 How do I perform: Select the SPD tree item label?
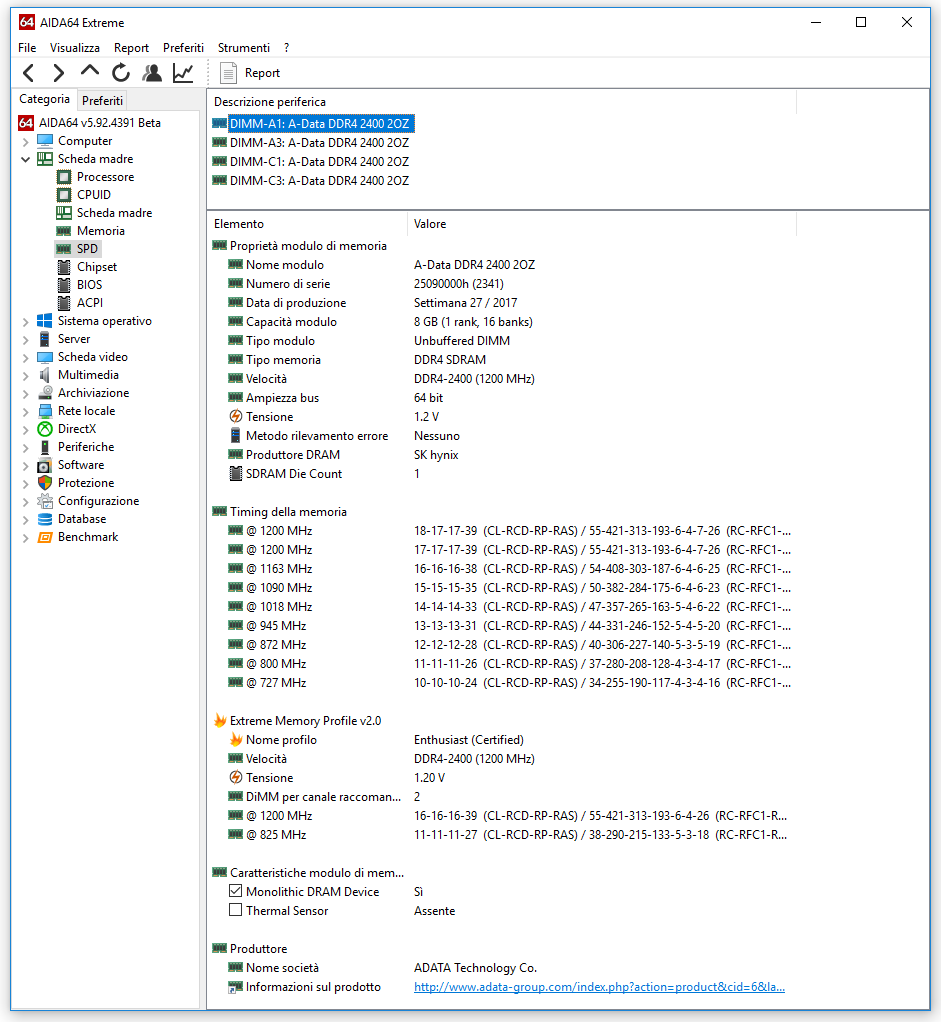point(87,249)
